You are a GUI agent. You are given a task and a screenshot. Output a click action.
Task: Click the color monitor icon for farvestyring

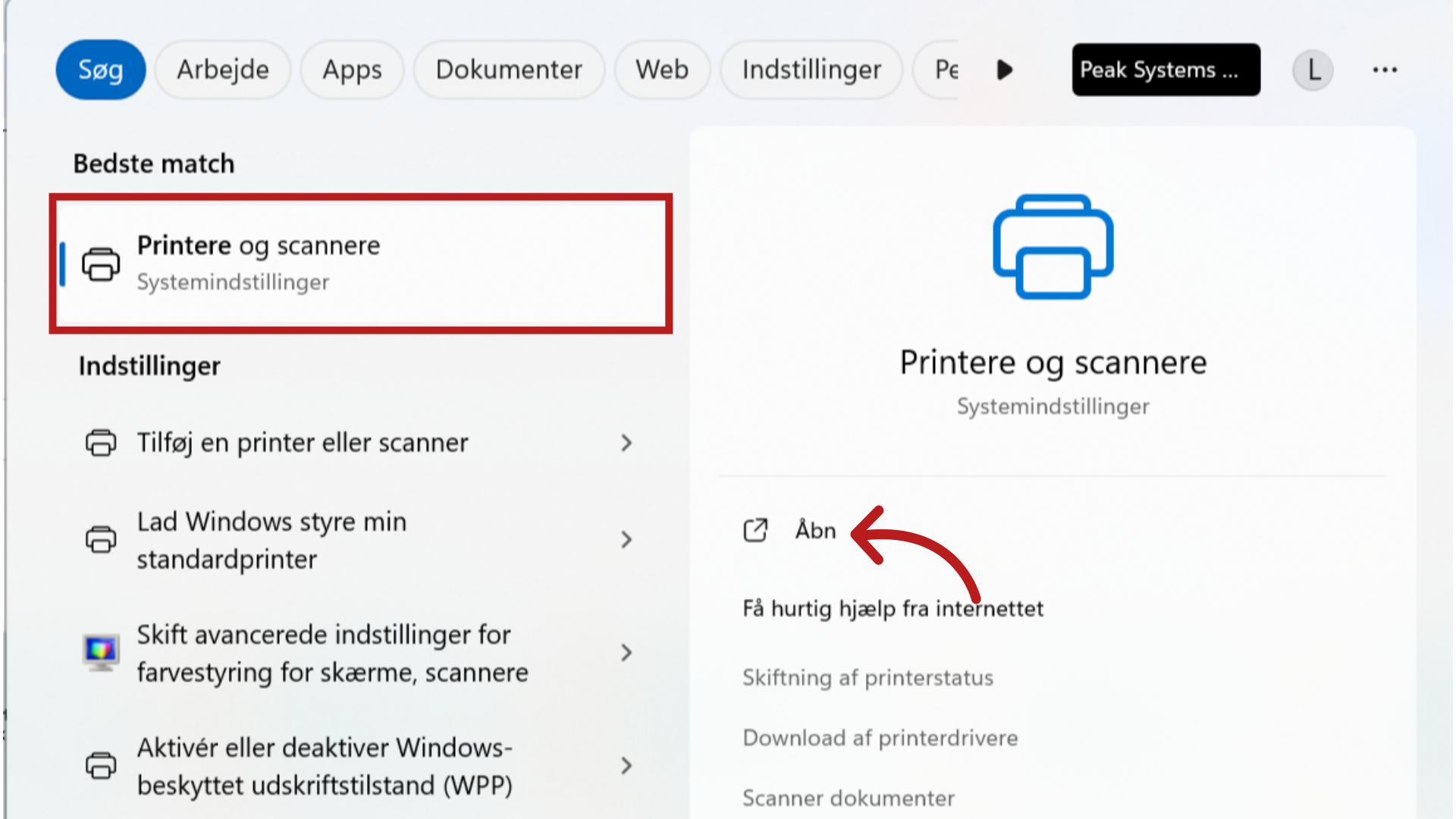pyautogui.click(x=101, y=653)
